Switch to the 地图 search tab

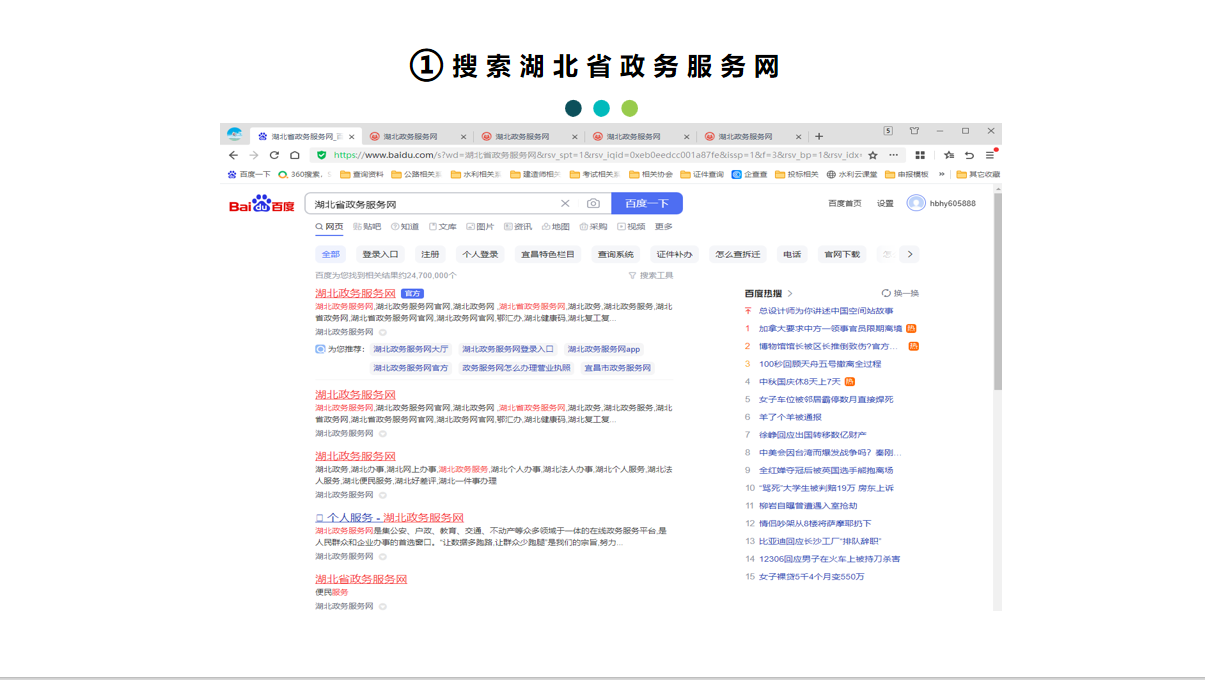coord(555,227)
